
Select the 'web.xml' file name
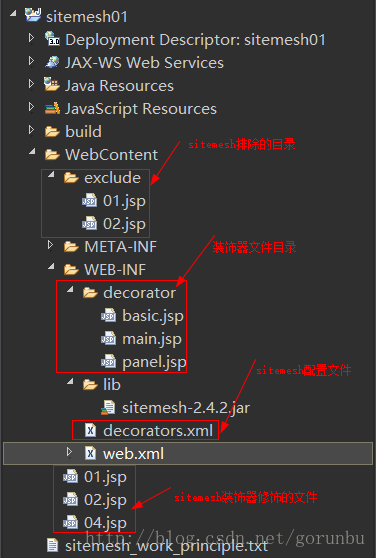point(133,454)
